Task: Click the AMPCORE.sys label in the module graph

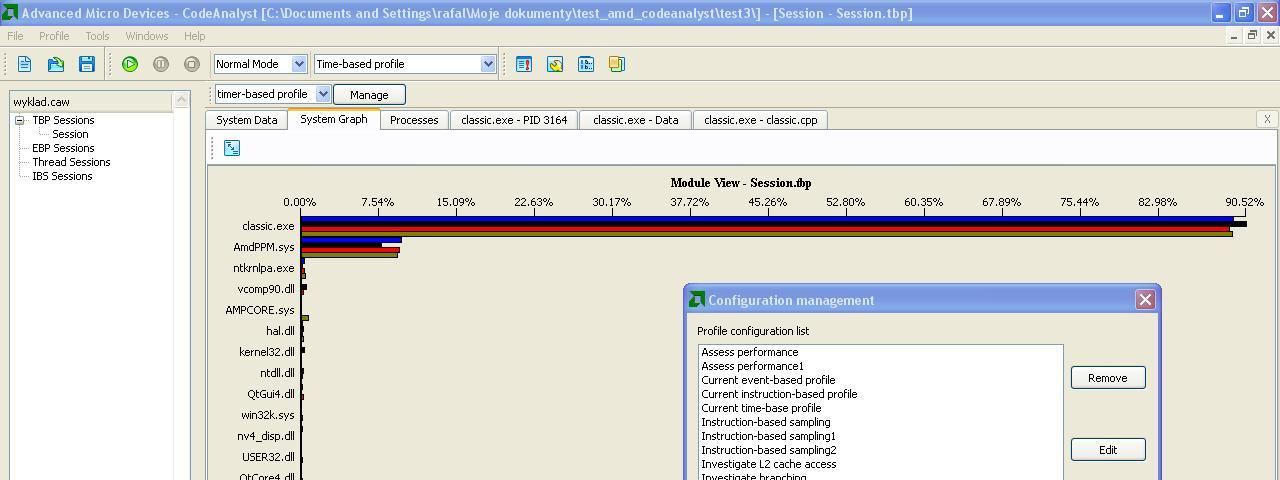Action: 260,310
